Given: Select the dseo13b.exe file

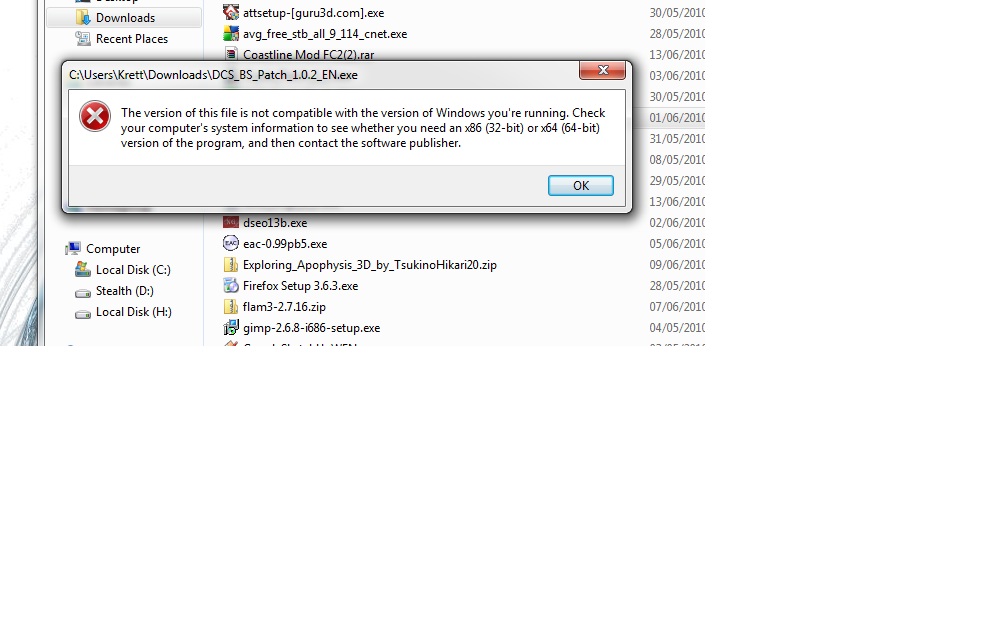Looking at the screenshot, I should pos(274,223).
